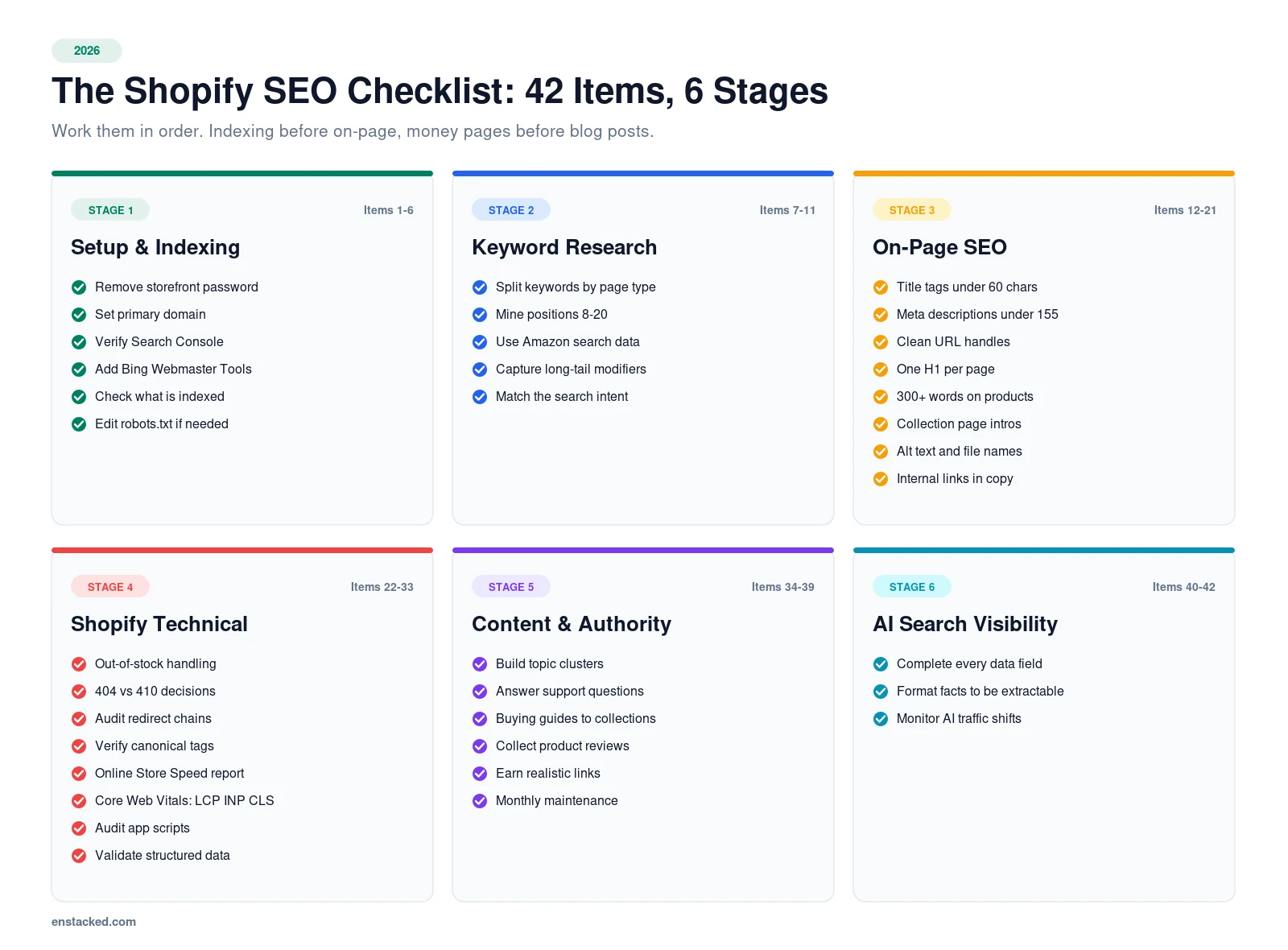
Task: Click the purple check next to Answer support questions
Action: point(480,692)
